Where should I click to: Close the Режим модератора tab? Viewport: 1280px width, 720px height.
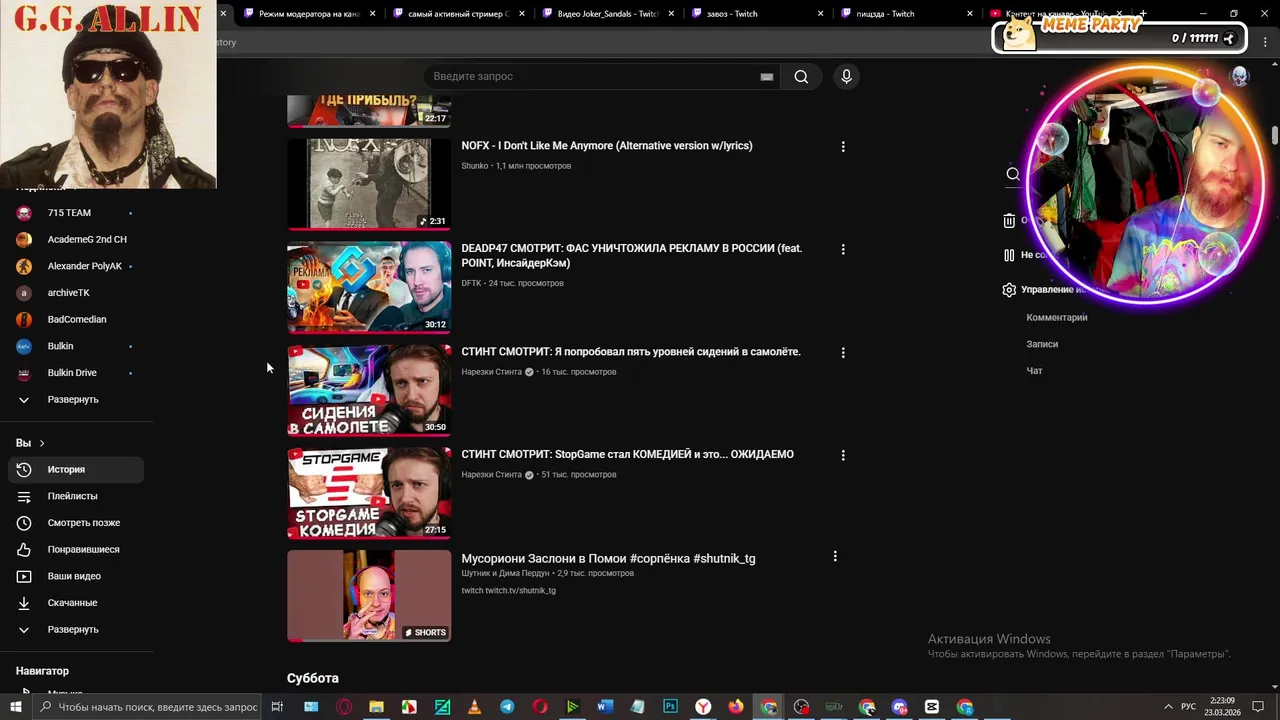click(373, 14)
